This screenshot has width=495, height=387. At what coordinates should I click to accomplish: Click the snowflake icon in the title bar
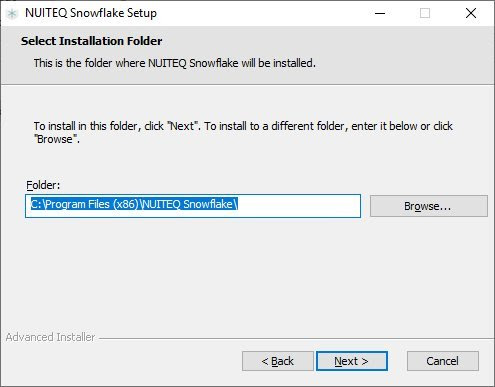tap(12, 14)
